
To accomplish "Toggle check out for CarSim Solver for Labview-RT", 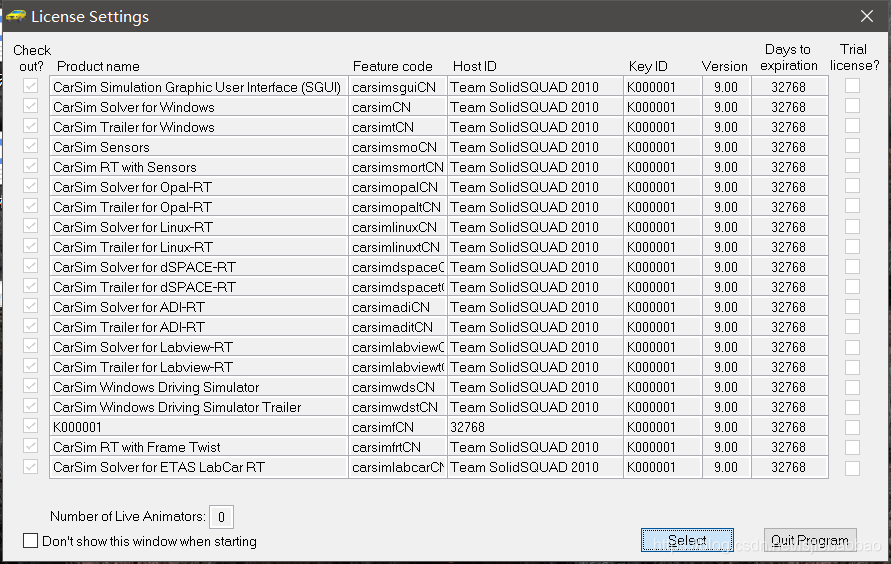I will 31,346.
